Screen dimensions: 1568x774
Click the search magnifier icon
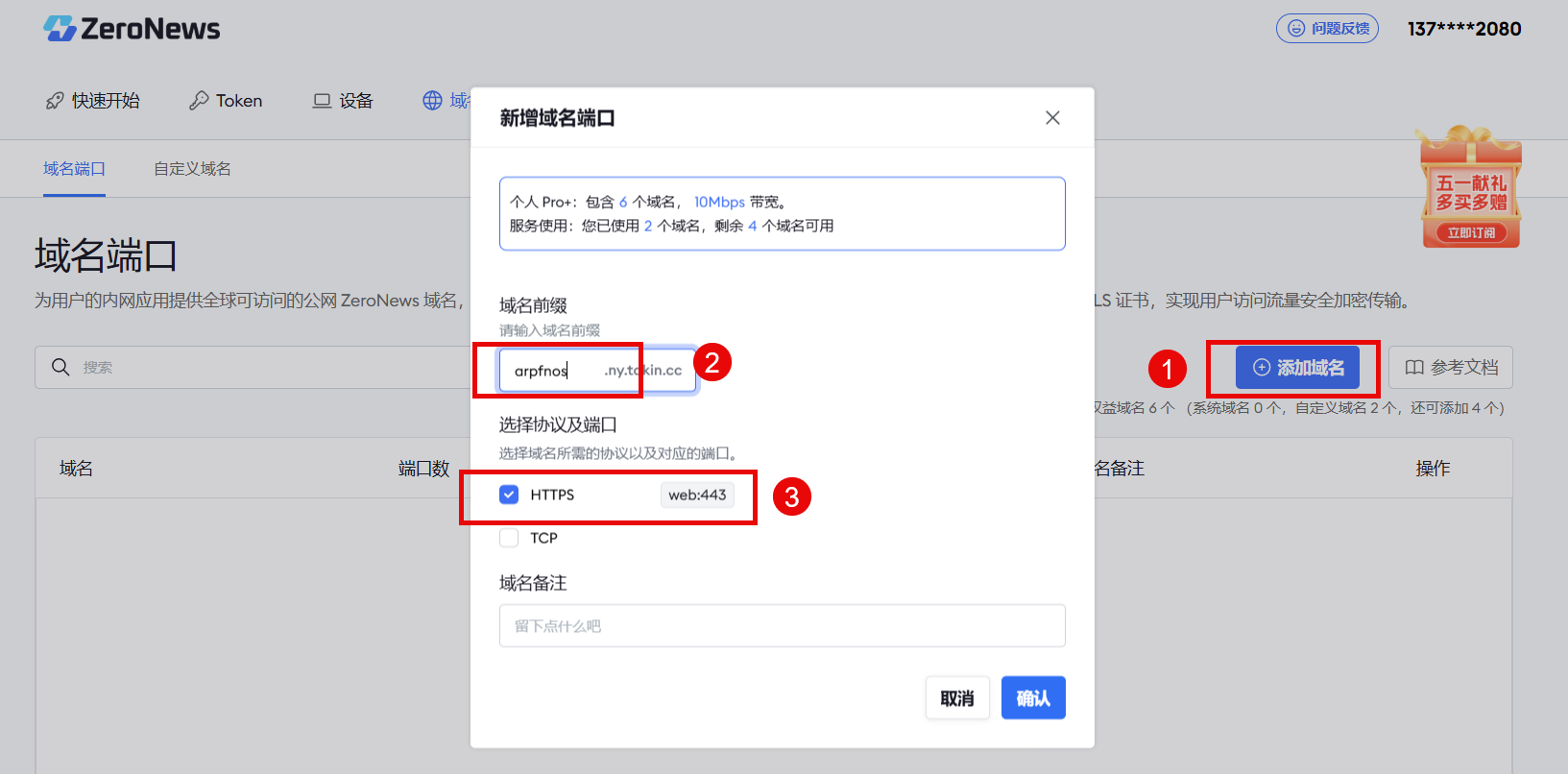[60, 368]
